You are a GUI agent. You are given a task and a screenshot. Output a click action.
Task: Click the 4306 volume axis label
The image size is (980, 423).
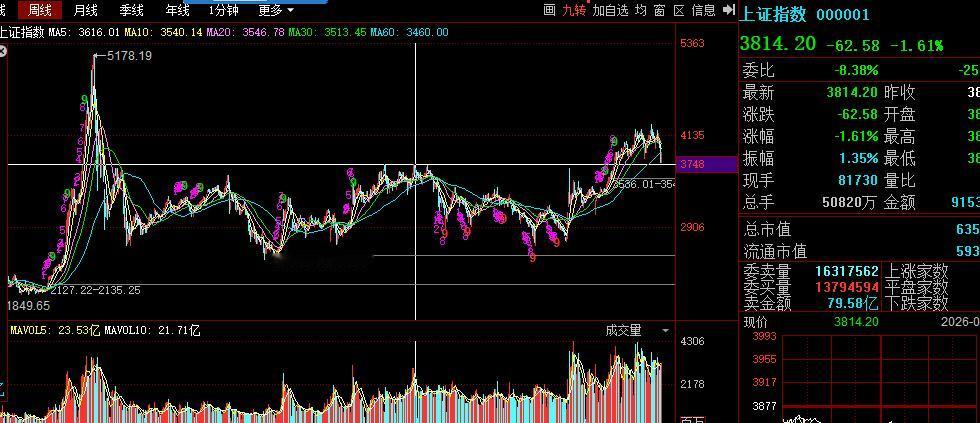coord(692,341)
